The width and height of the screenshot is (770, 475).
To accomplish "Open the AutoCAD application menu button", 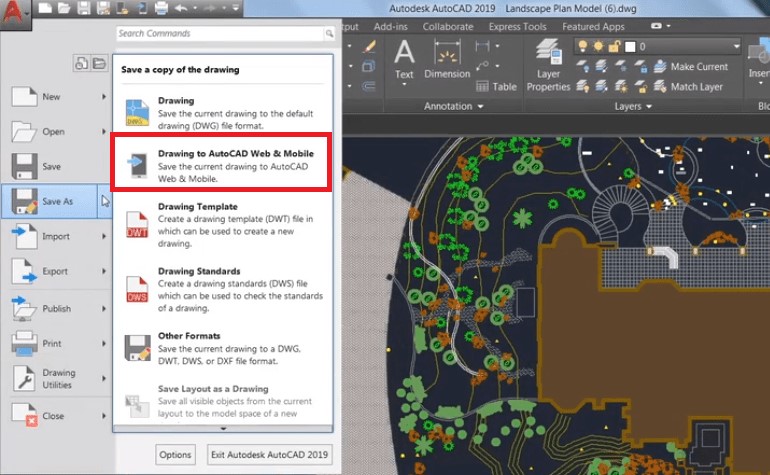I will coord(15,13).
